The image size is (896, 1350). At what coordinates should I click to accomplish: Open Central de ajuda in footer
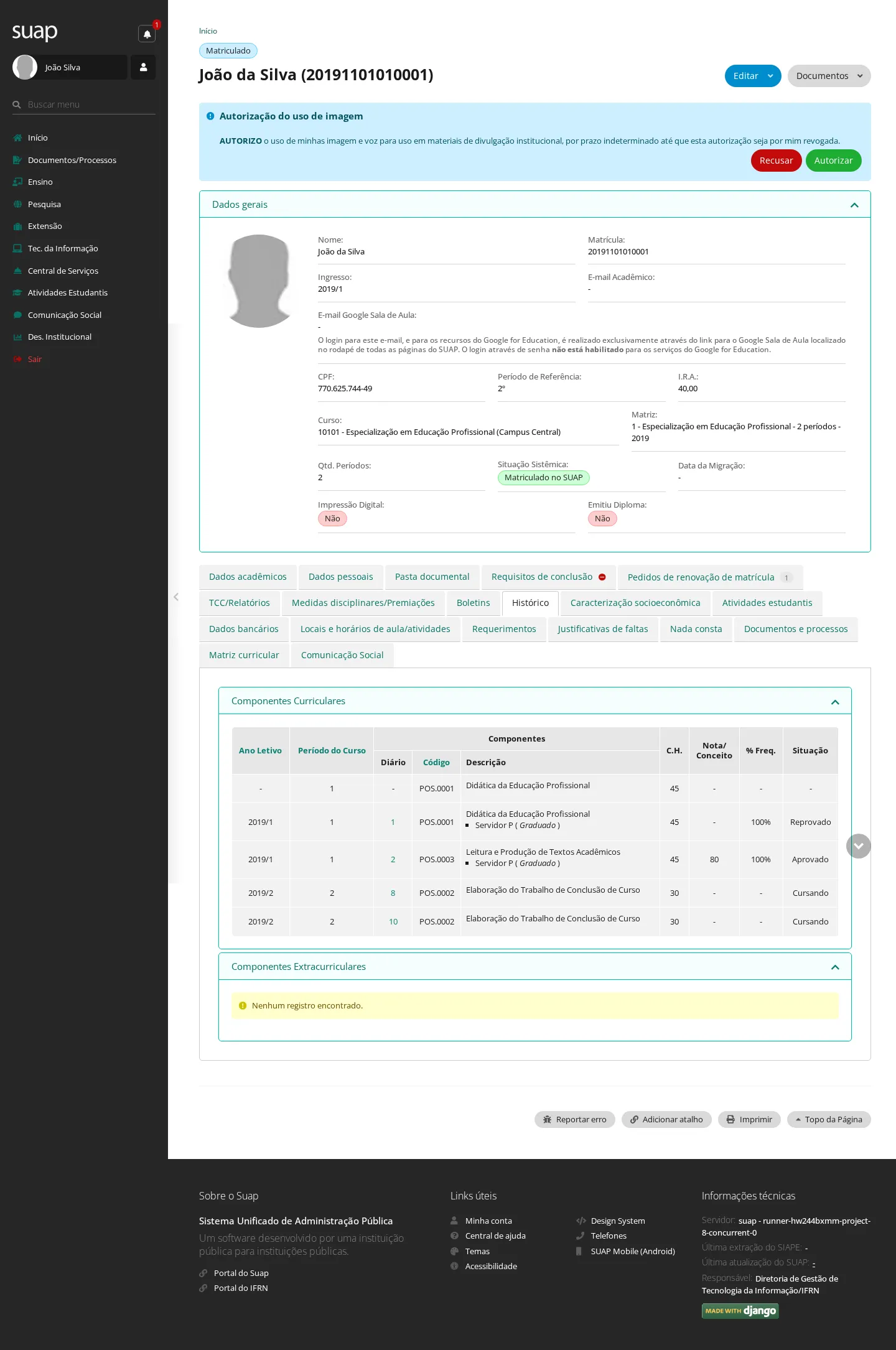coord(495,1236)
